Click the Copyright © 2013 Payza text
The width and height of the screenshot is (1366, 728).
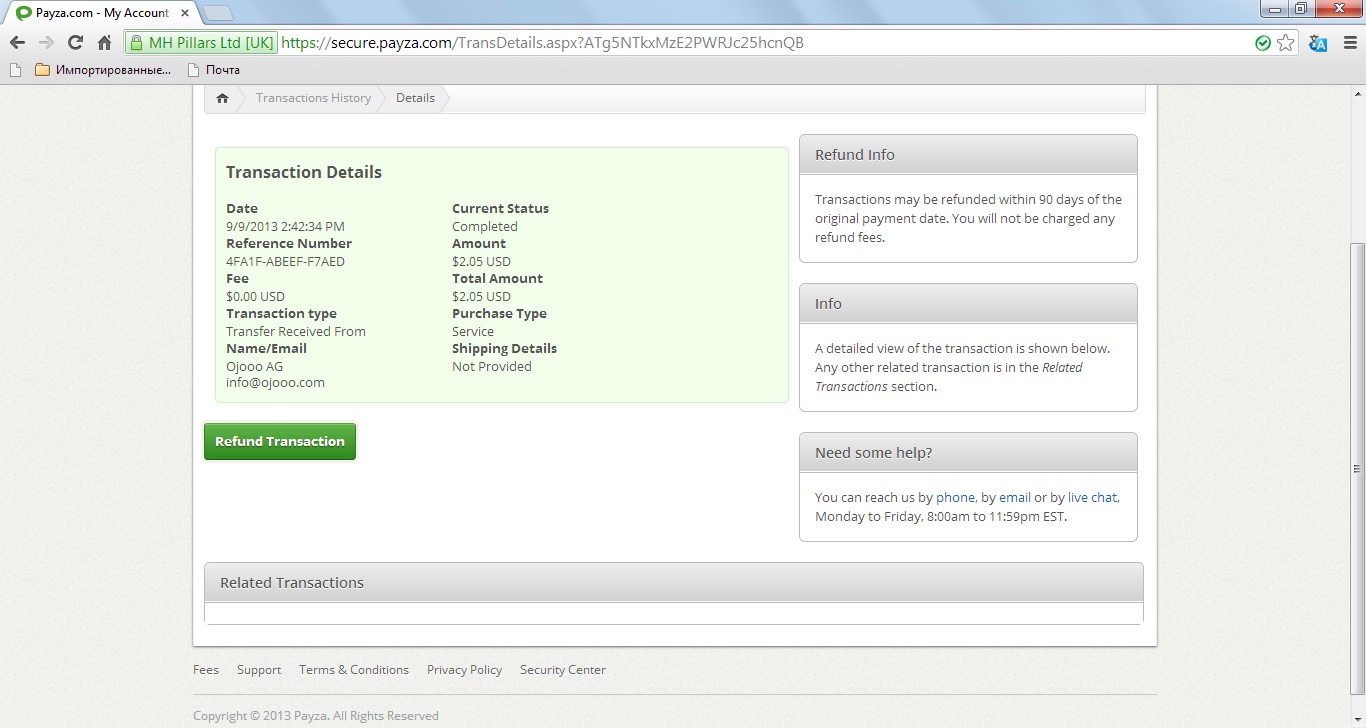point(316,715)
